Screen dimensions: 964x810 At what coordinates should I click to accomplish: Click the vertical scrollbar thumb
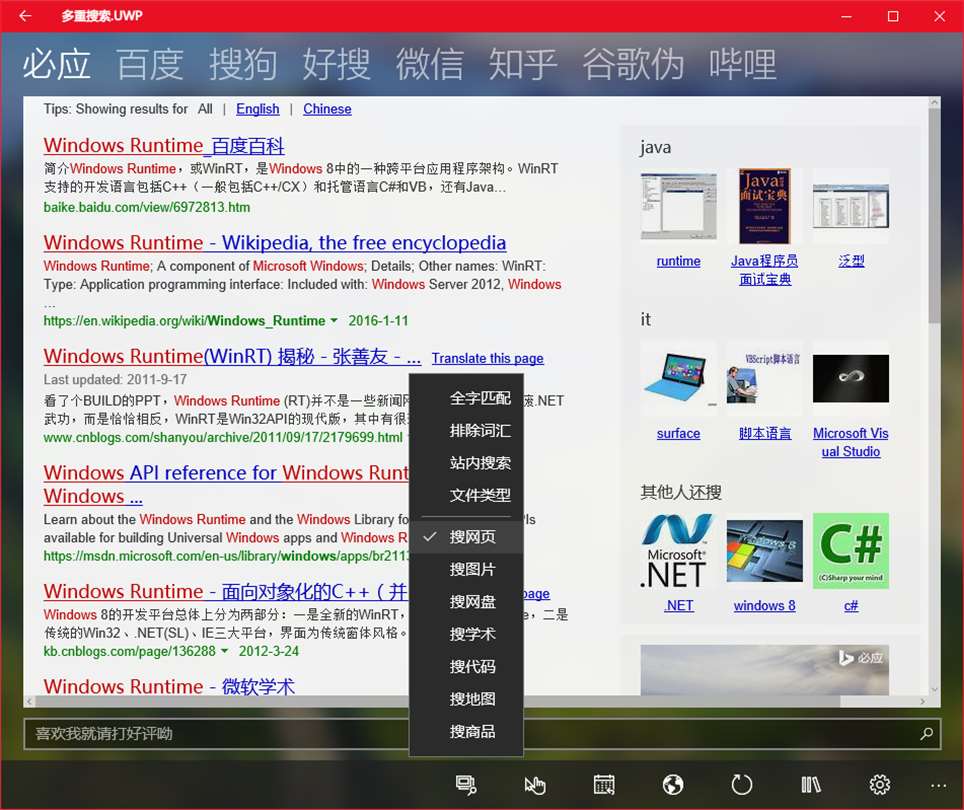[x=934, y=216]
